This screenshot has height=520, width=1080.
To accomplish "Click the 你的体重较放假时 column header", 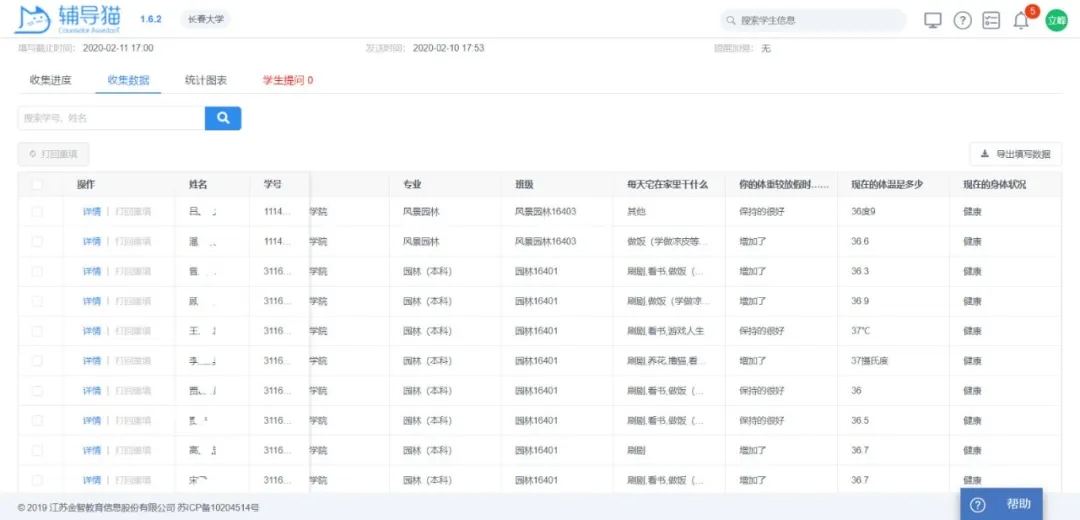I will [x=784, y=185].
